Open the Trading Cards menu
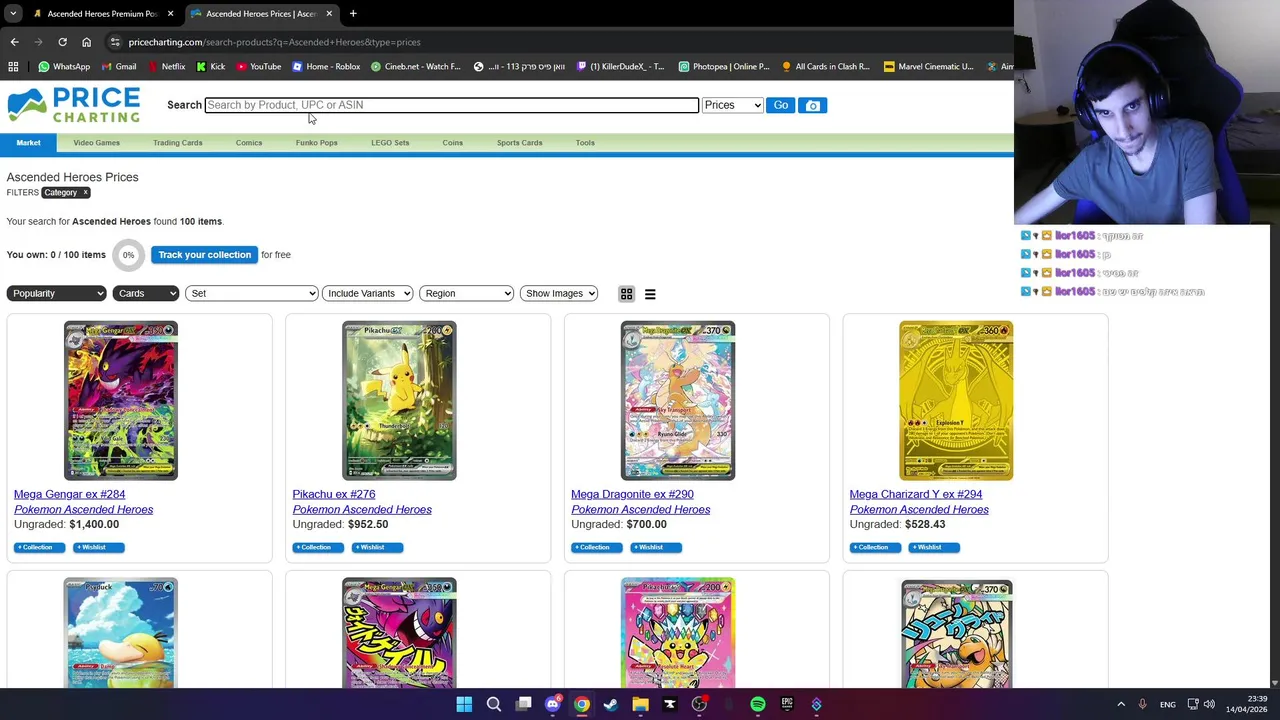Image resolution: width=1280 pixels, height=720 pixels. 178,143
